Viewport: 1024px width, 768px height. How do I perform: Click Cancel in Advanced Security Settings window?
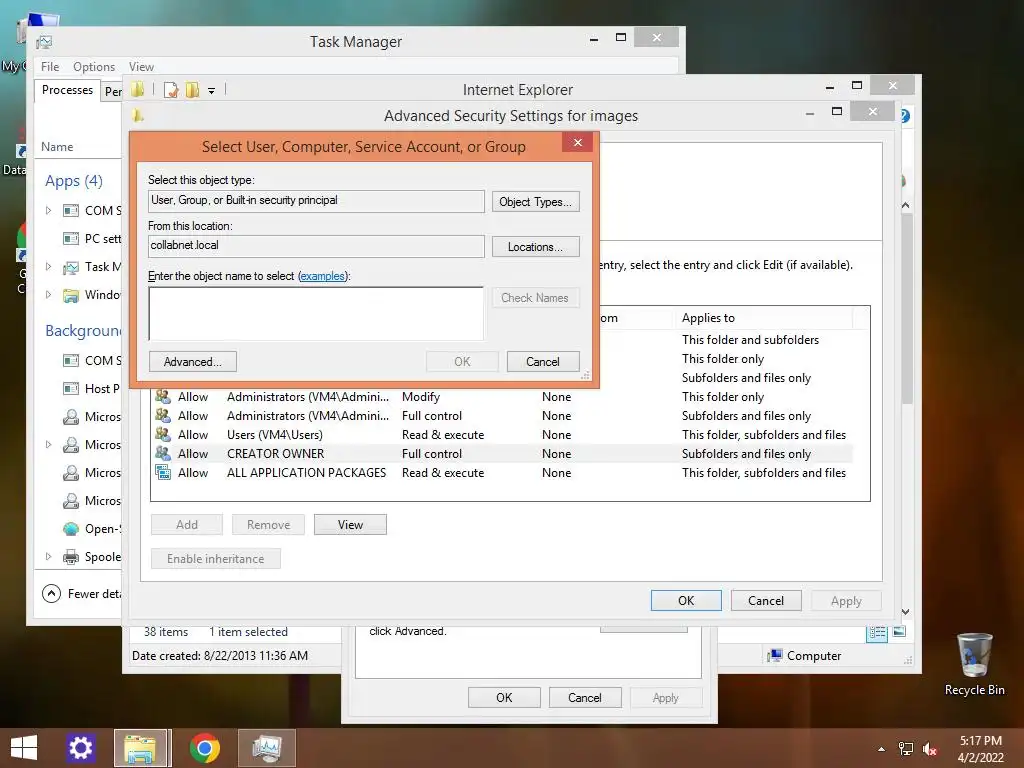[x=765, y=601]
